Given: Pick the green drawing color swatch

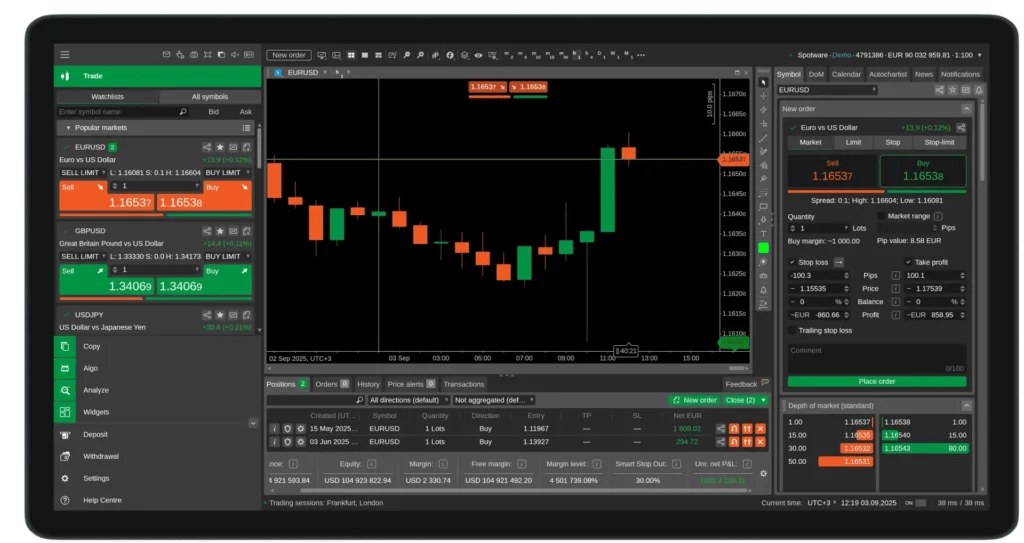Looking at the screenshot, I should (x=763, y=248).
